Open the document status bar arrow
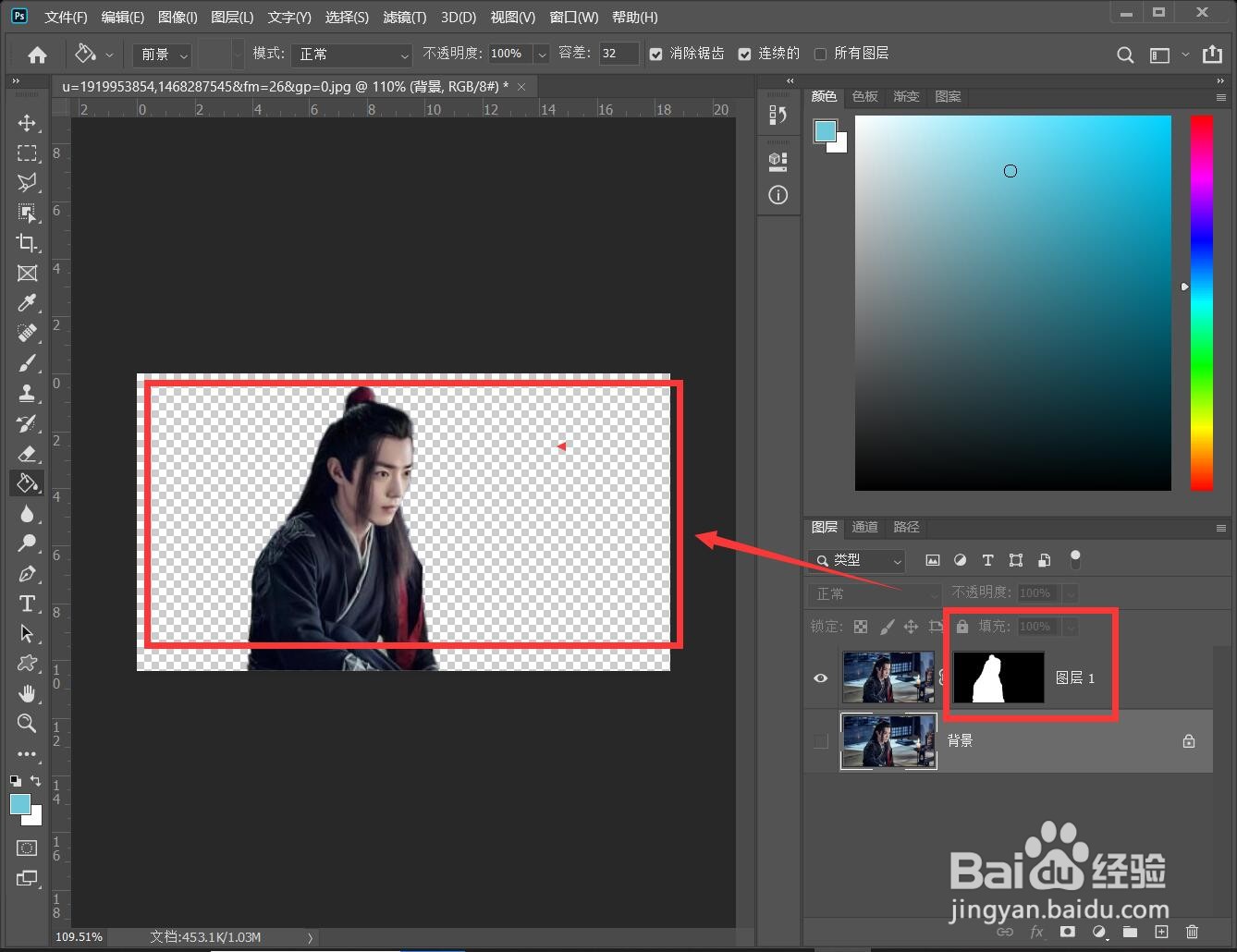This screenshot has height=952, width=1237. 310,937
